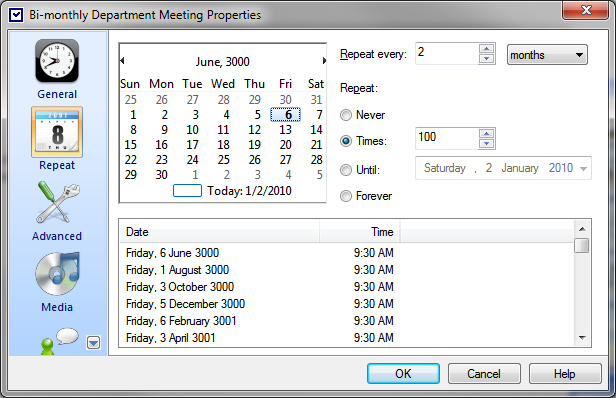Close the Properties dialog window
Image resolution: width=616 pixels, height=398 pixels.
586,10
